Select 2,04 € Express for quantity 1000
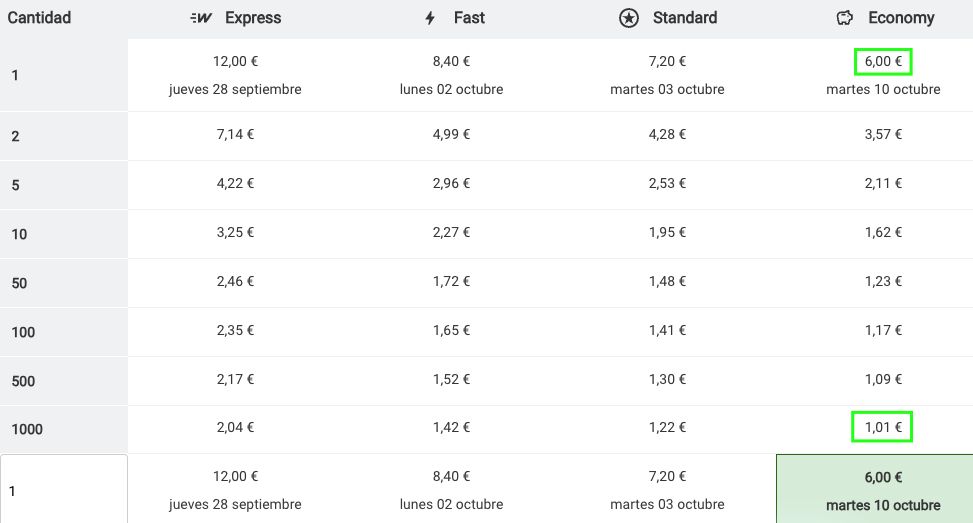973x523 pixels. click(235, 427)
